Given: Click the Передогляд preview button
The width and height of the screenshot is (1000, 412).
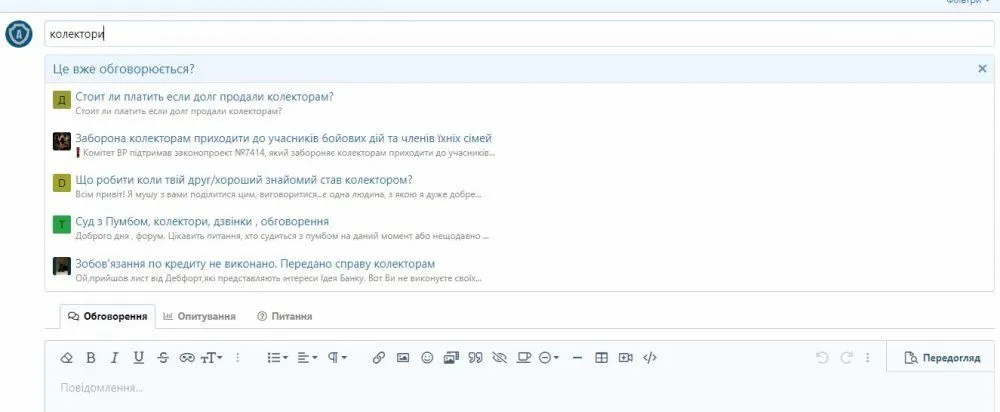Looking at the screenshot, I should tap(942, 358).
